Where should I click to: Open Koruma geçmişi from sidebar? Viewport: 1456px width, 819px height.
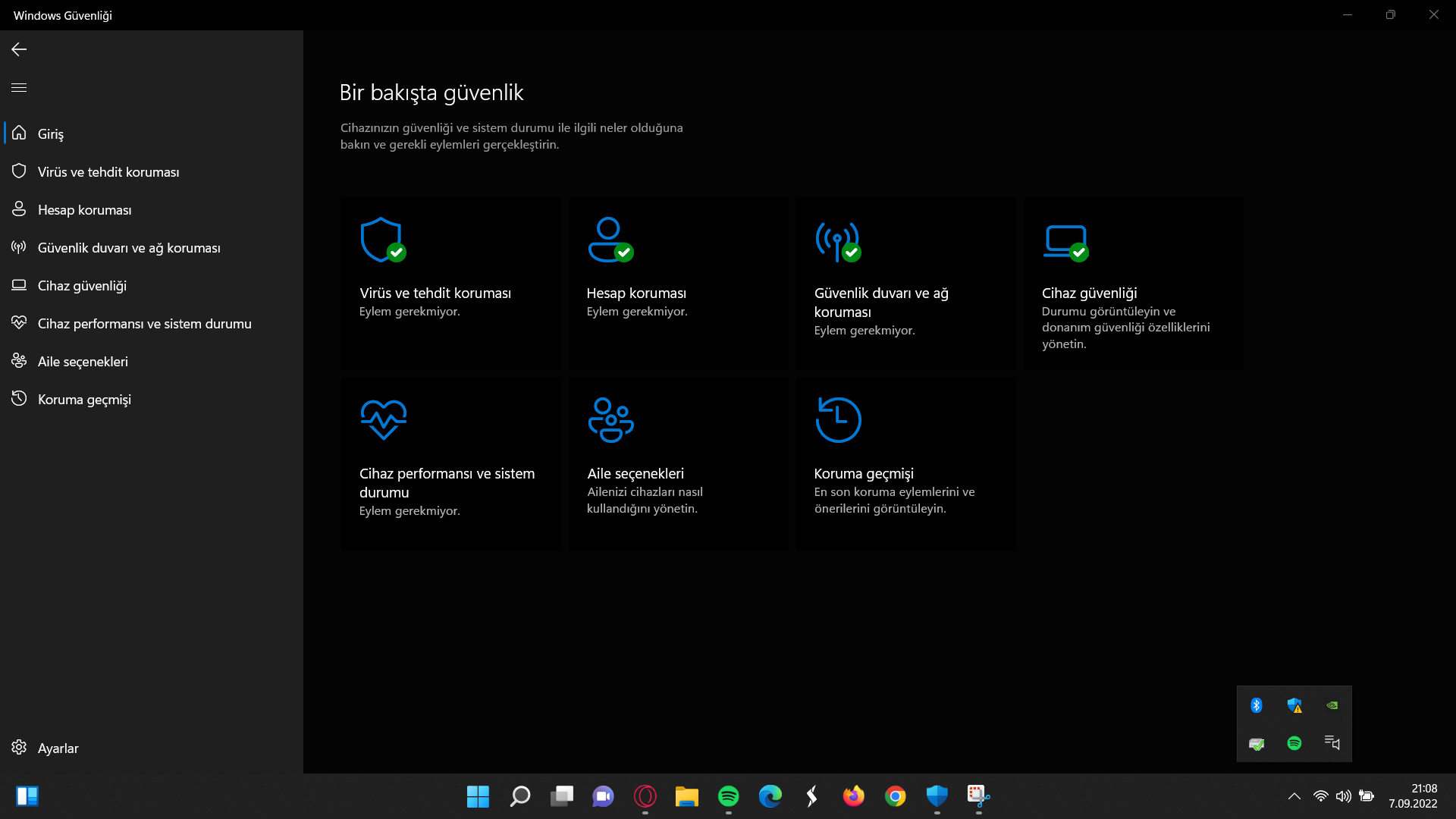coord(84,400)
